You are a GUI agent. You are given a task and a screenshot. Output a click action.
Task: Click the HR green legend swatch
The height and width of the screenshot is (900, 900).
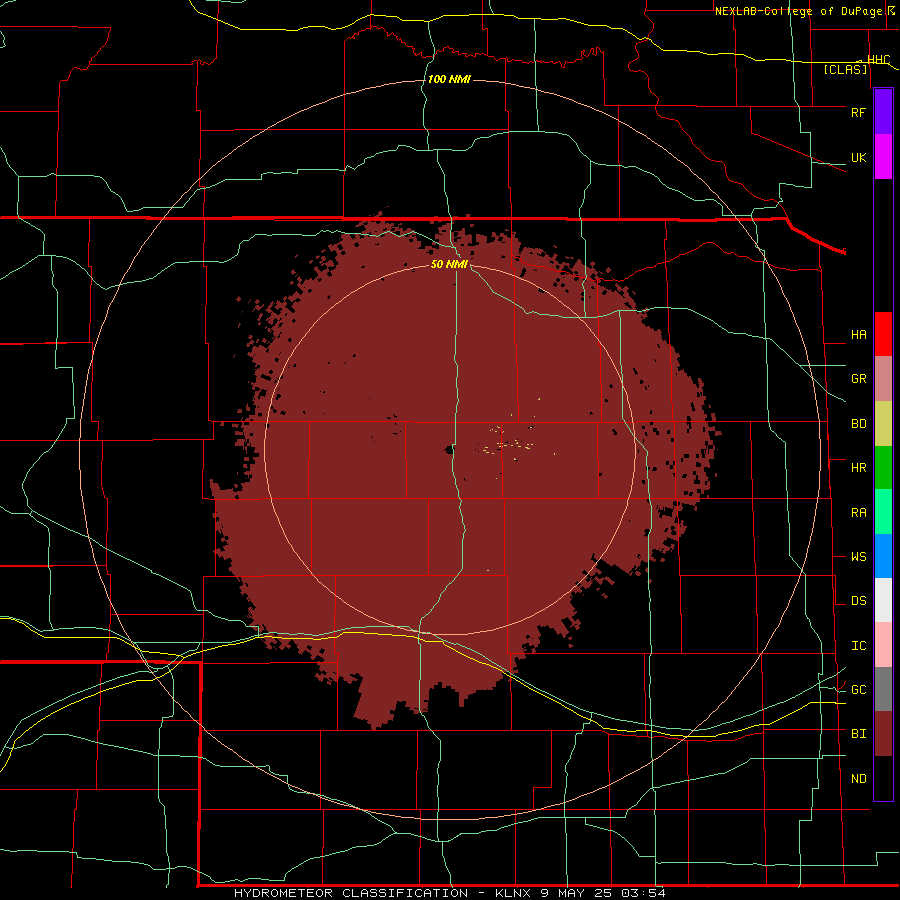883,468
